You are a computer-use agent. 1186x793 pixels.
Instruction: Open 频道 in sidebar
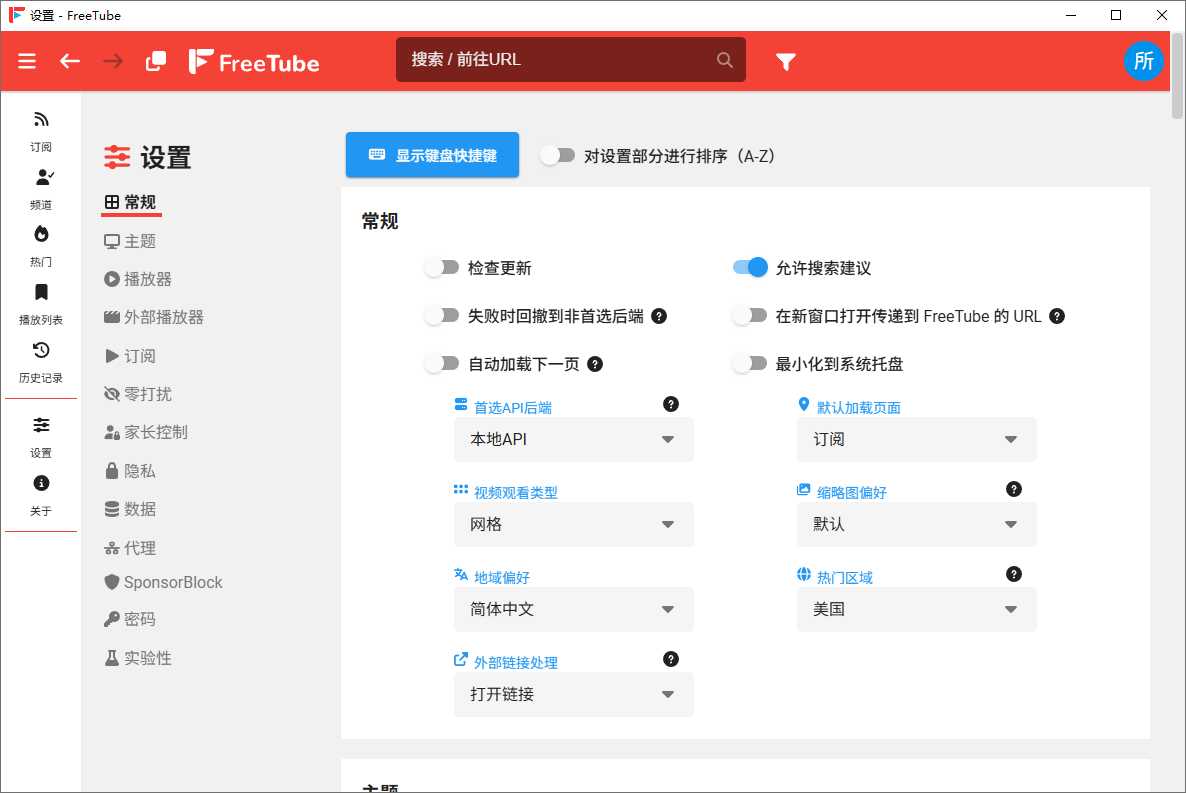[41, 188]
